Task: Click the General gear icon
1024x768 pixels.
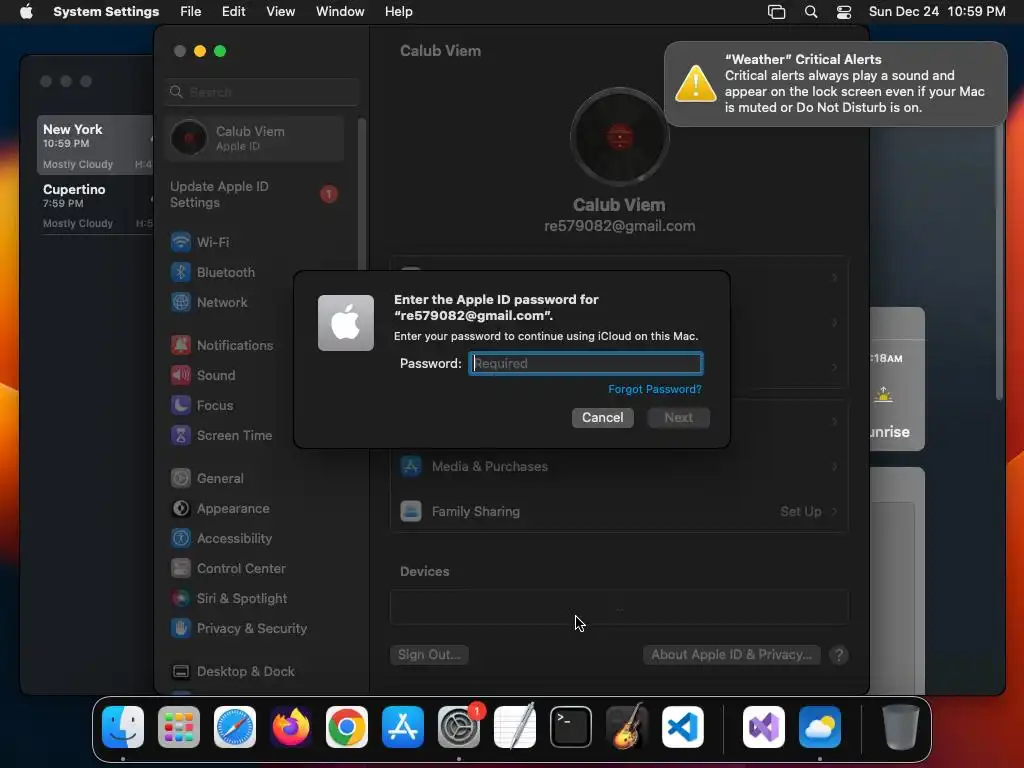Action: pyautogui.click(x=181, y=478)
